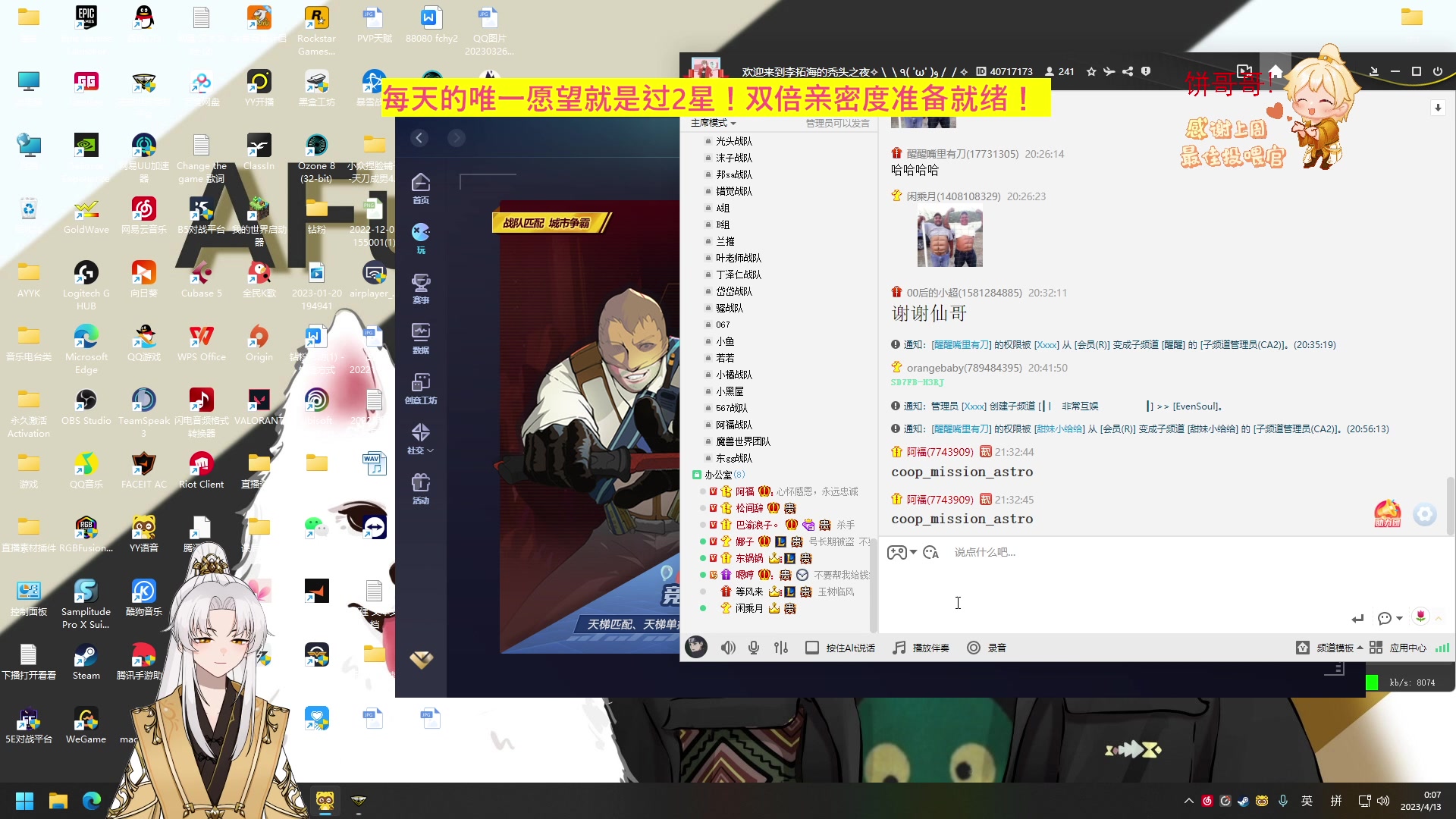Open 创意工坊 workshop icon in game client
The width and height of the screenshot is (1456, 819).
tap(421, 388)
